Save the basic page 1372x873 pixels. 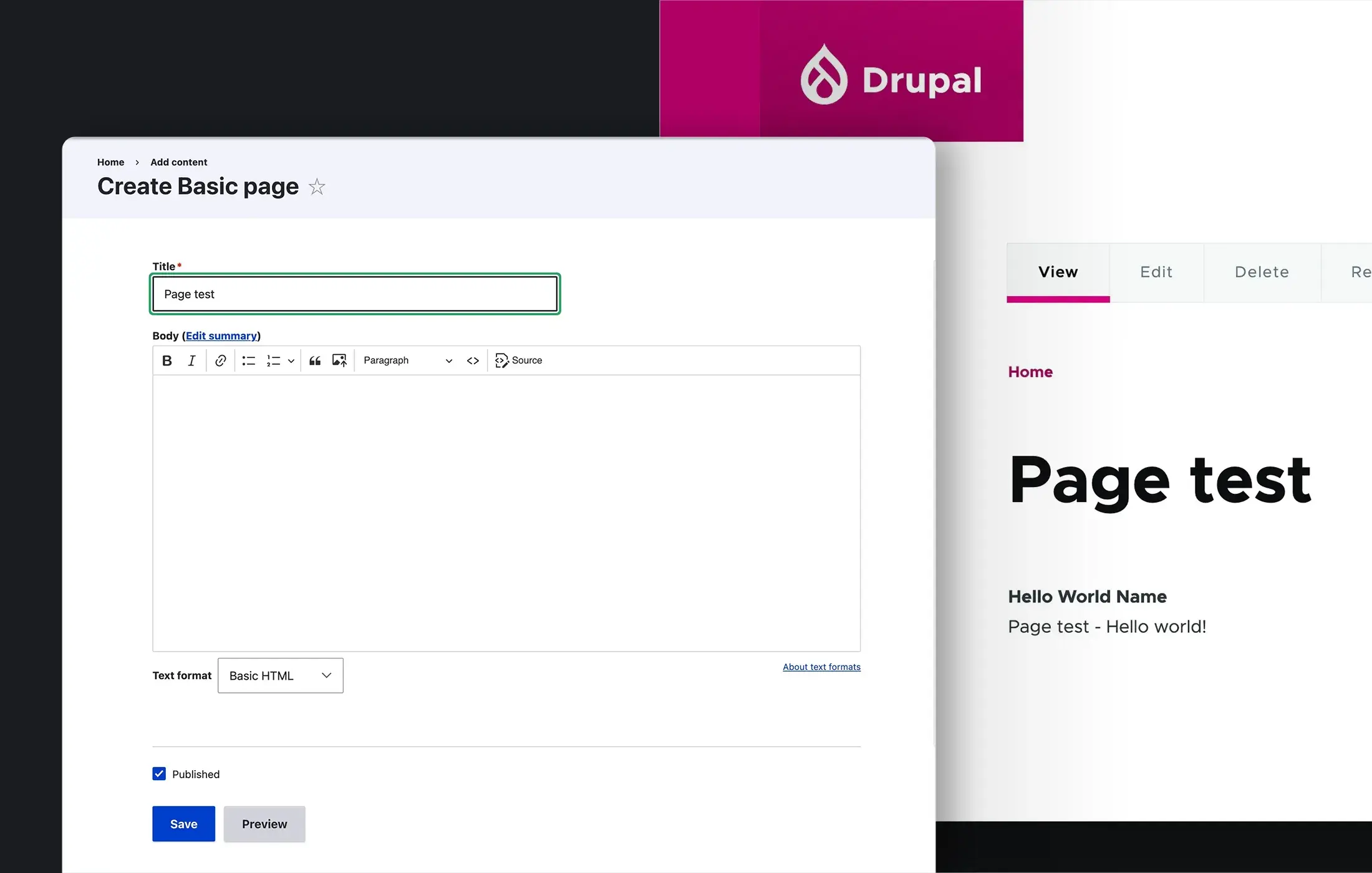coord(184,824)
